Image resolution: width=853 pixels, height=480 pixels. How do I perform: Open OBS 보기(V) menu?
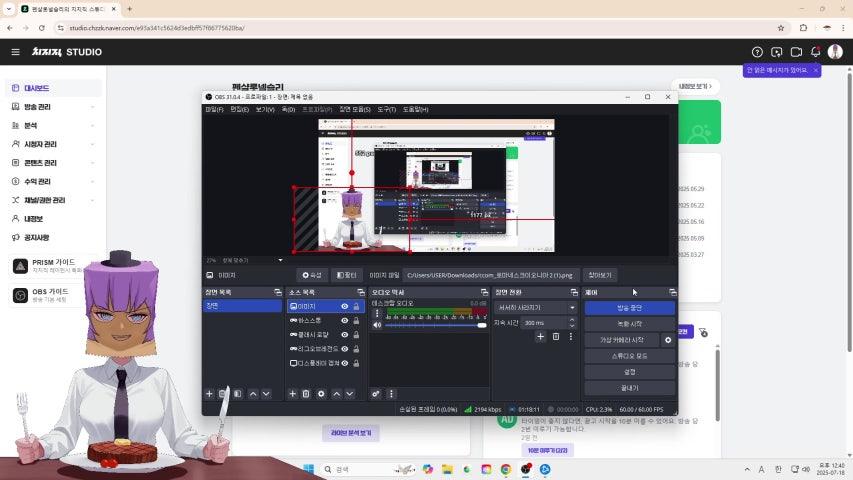[x=265, y=109]
